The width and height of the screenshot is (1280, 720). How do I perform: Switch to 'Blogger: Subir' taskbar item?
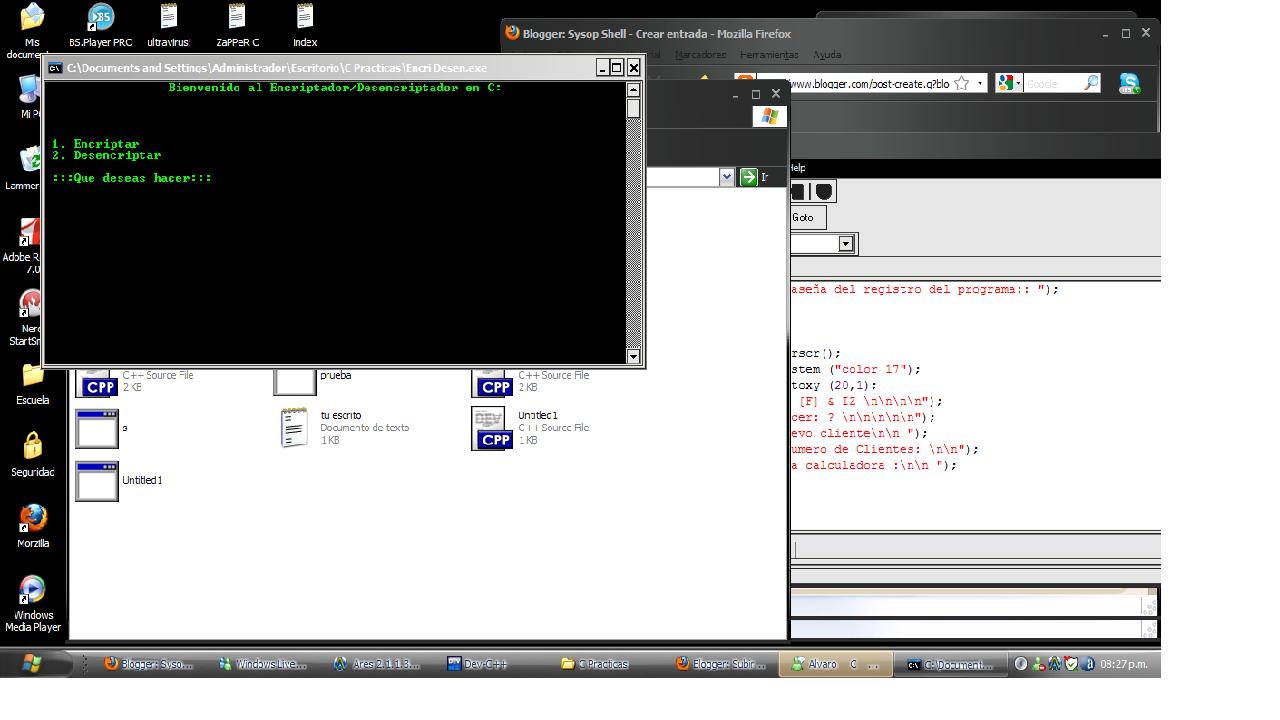pos(722,664)
